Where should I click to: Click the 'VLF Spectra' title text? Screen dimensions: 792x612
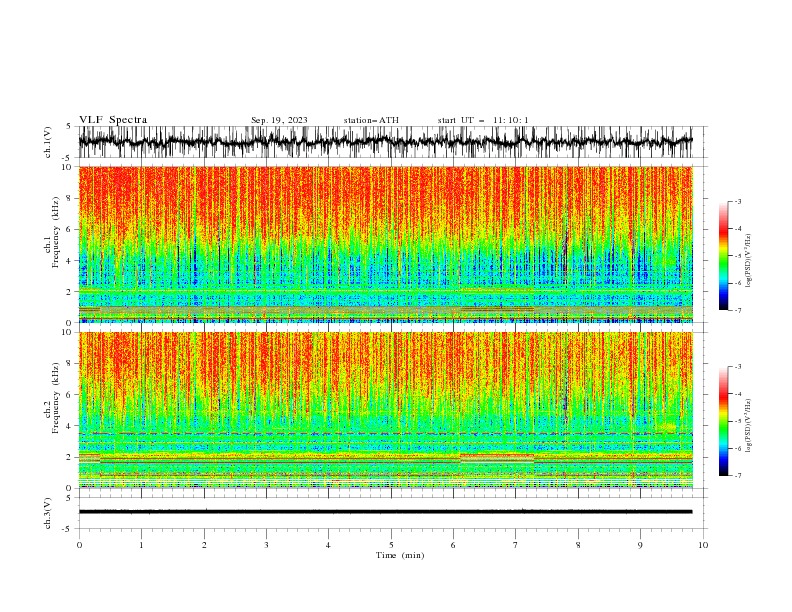(x=113, y=120)
